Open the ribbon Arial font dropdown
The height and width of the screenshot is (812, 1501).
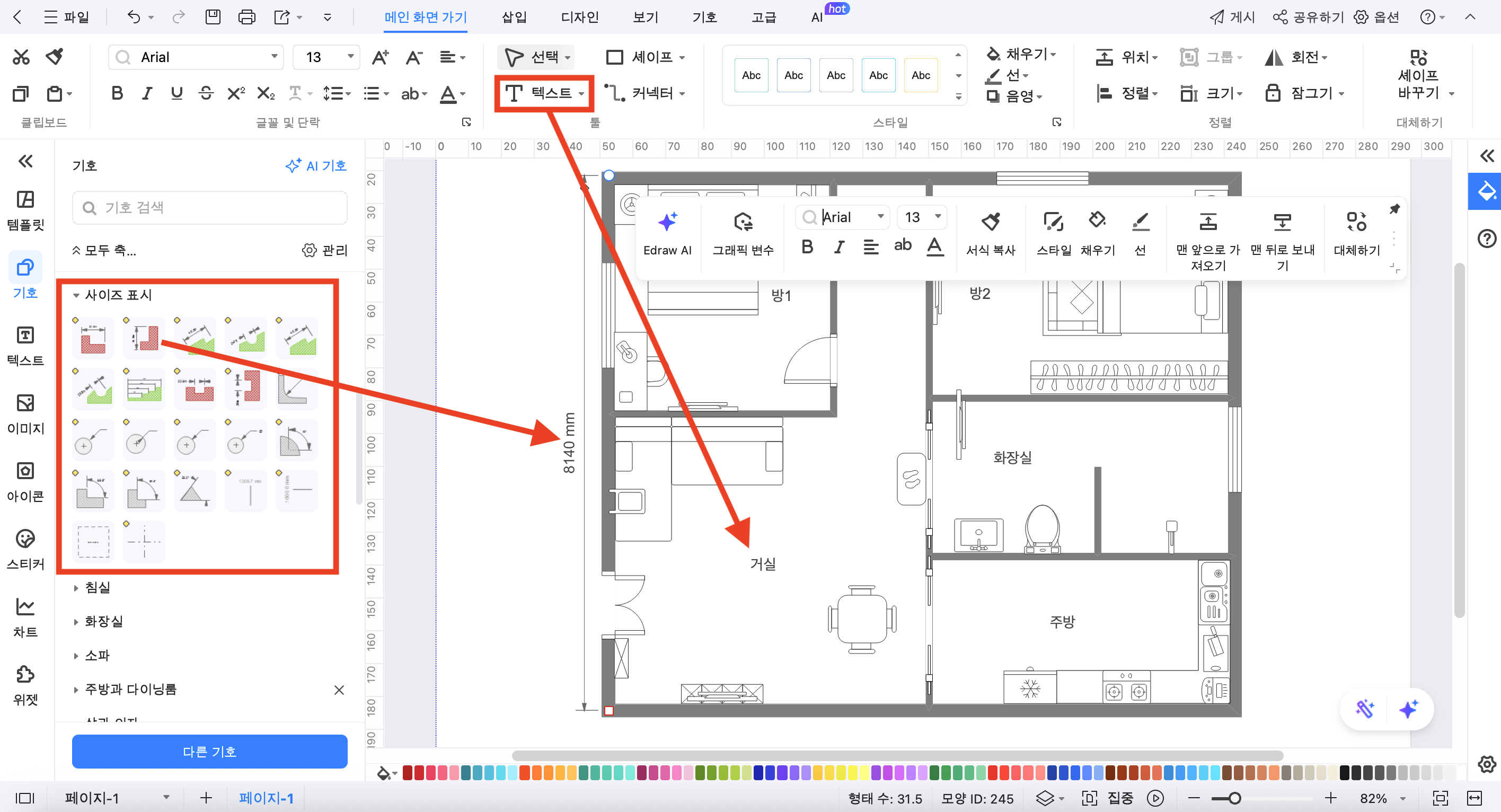click(x=274, y=57)
